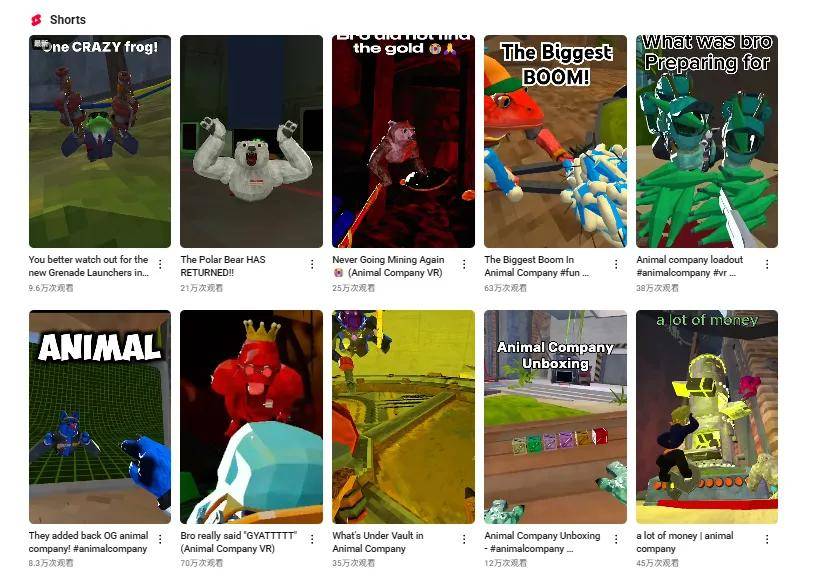Click the red Shorts logo icon
The image size is (813, 584).
(36, 20)
